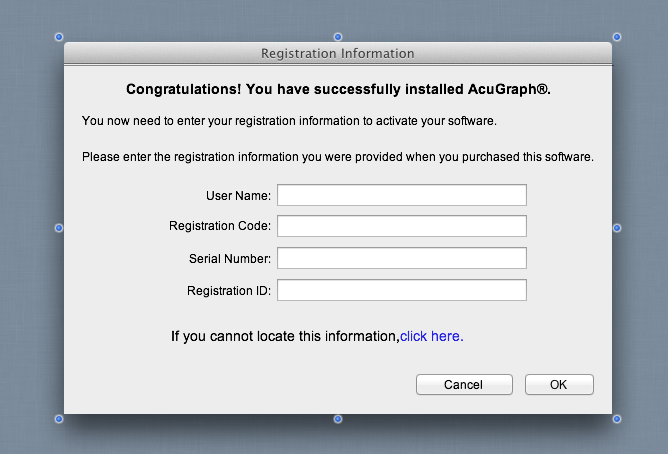Grab the right-edge middle selection handle
This screenshot has width=668, height=454.
(616, 228)
